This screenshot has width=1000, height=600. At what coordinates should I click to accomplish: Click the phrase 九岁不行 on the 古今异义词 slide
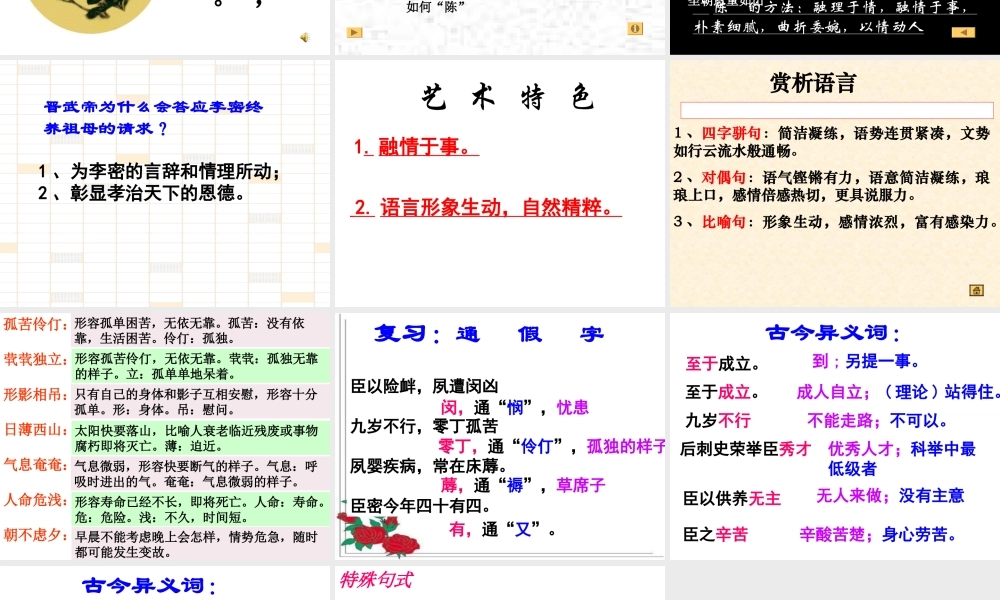tap(717, 421)
